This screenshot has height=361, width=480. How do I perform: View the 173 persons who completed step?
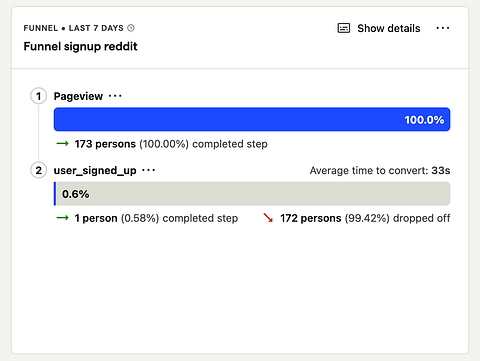105,144
